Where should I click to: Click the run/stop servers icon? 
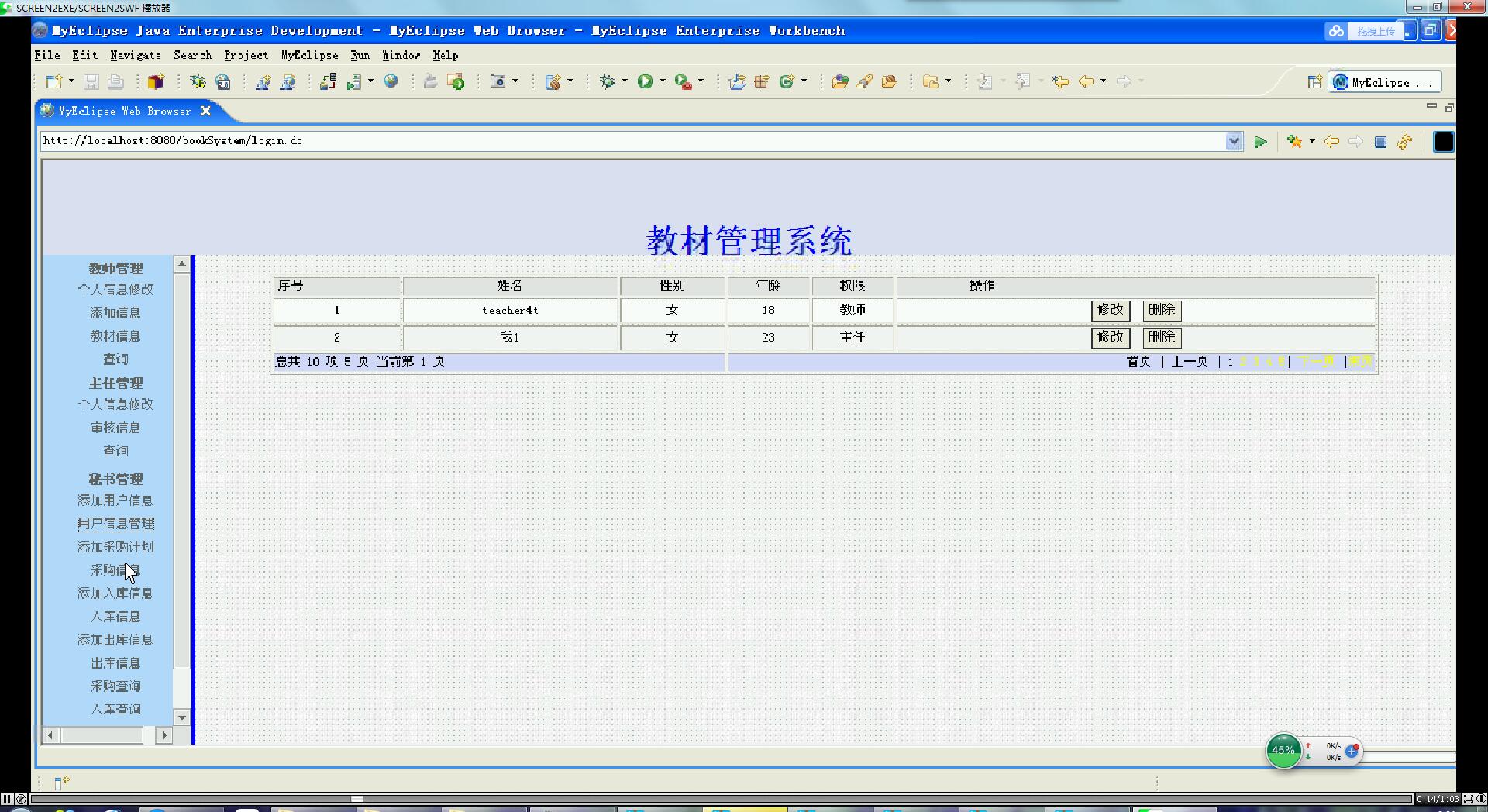click(x=354, y=81)
